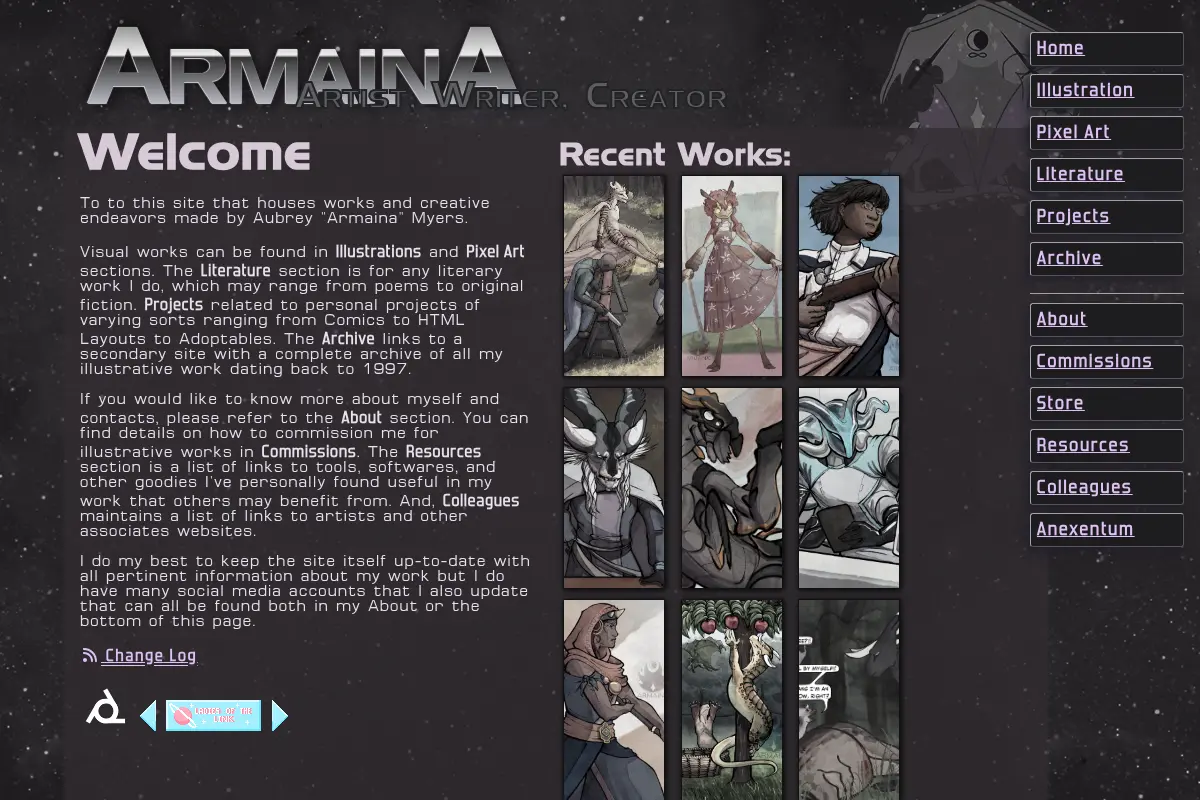Image resolution: width=1200 pixels, height=800 pixels.
Task: Open thumbnail of woman in red headscarf
Action: click(614, 699)
